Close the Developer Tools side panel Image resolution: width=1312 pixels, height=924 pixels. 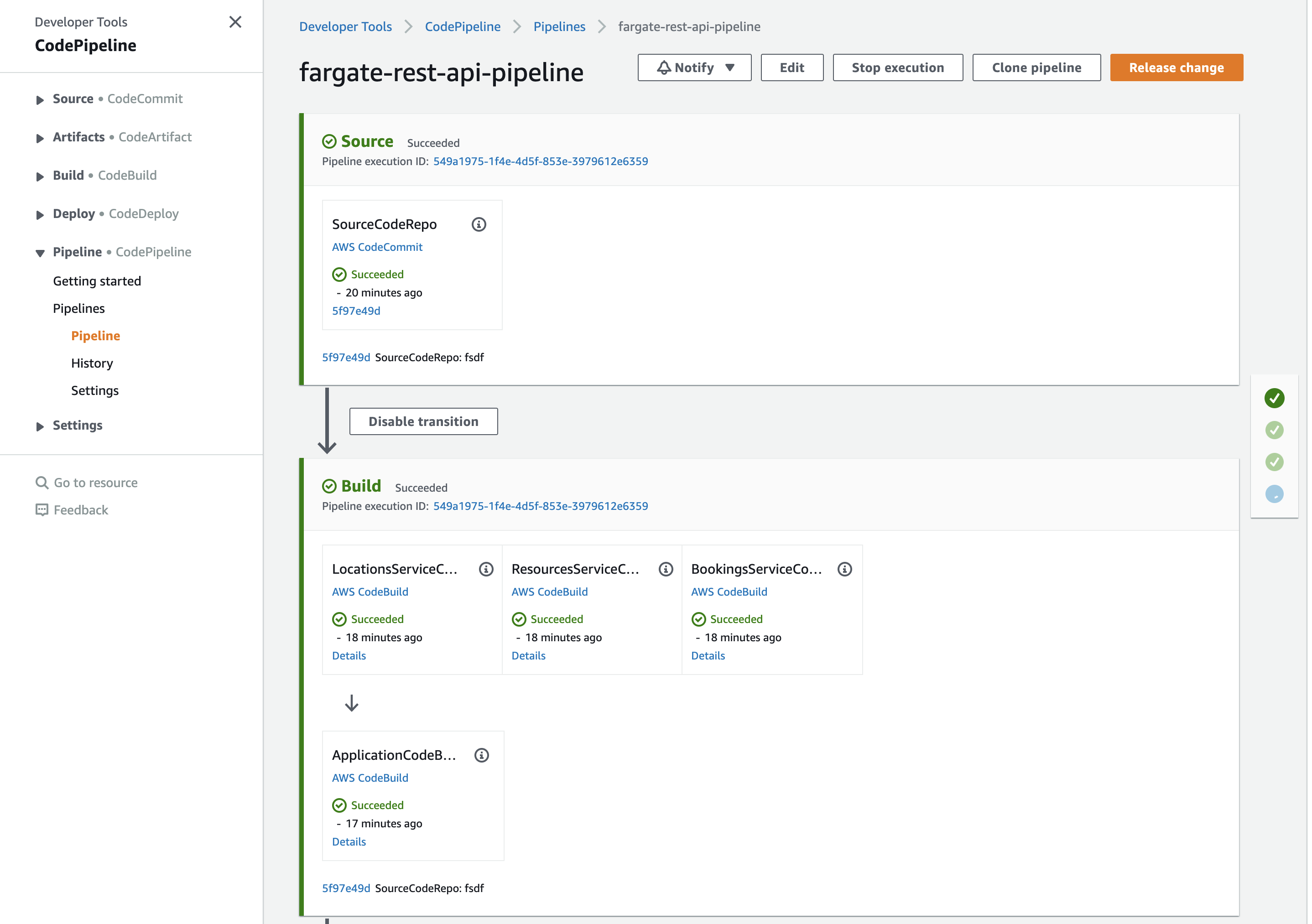pyautogui.click(x=235, y=22)
